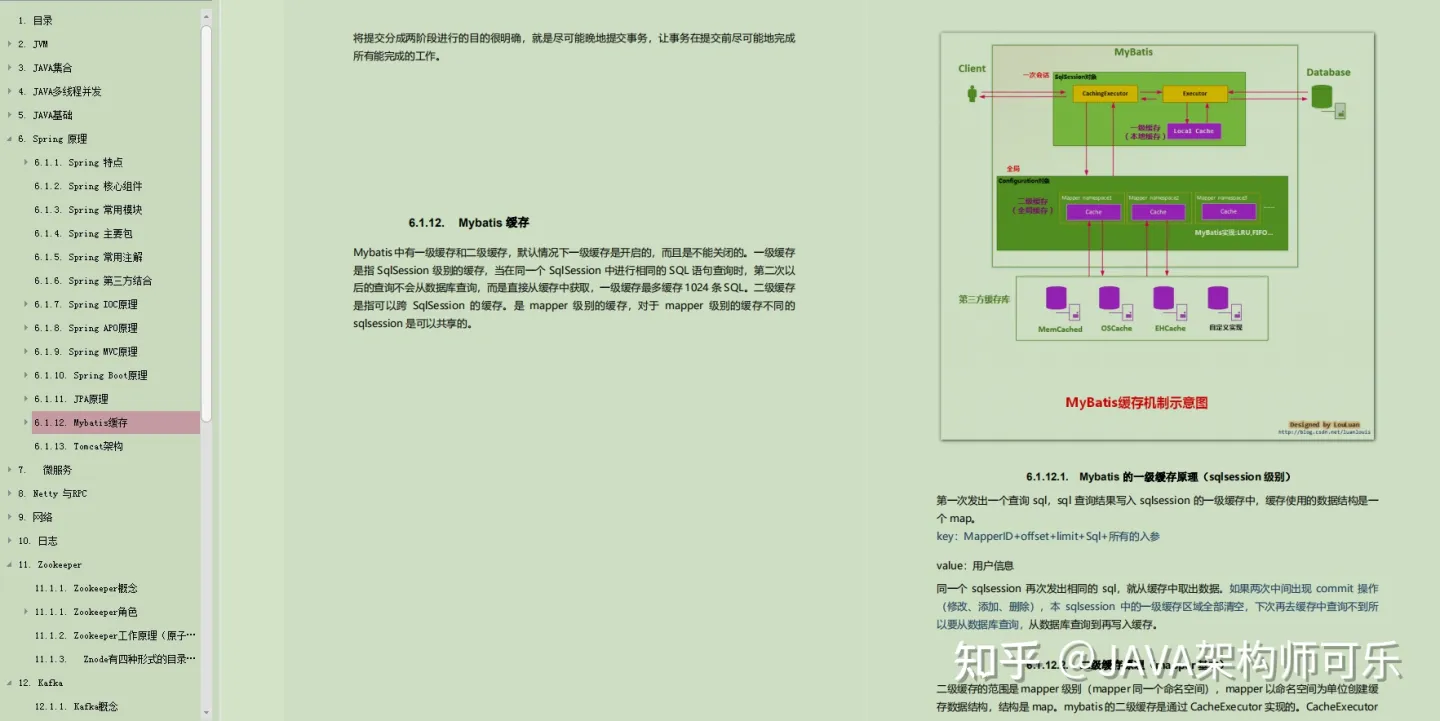1440x721 pixels.
Task: Select highlighted 6.1.12. Mybatis缓存 bookmark
Action: pos(116,422)
